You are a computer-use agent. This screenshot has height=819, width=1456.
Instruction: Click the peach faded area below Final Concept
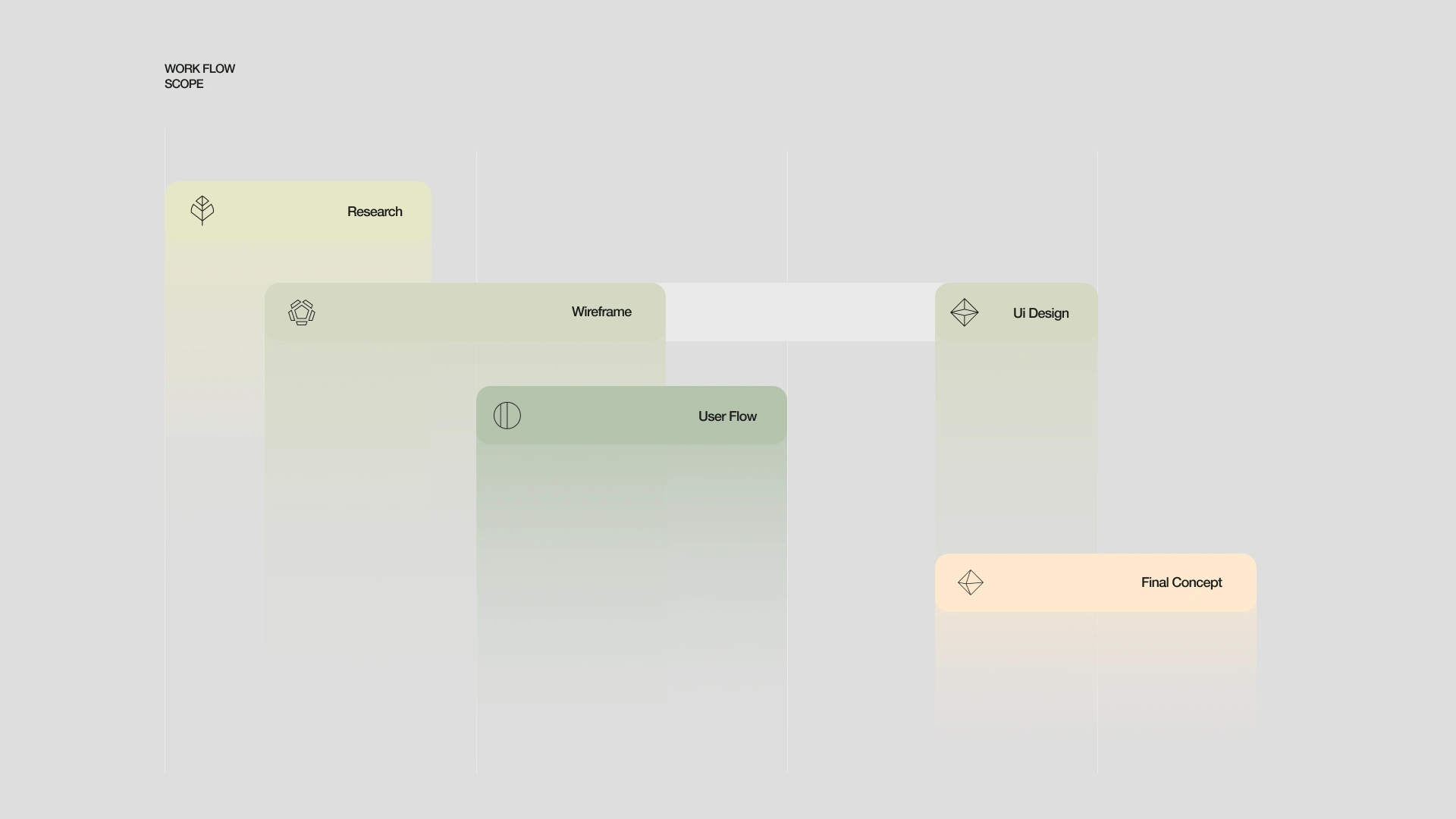point(1096,660)
